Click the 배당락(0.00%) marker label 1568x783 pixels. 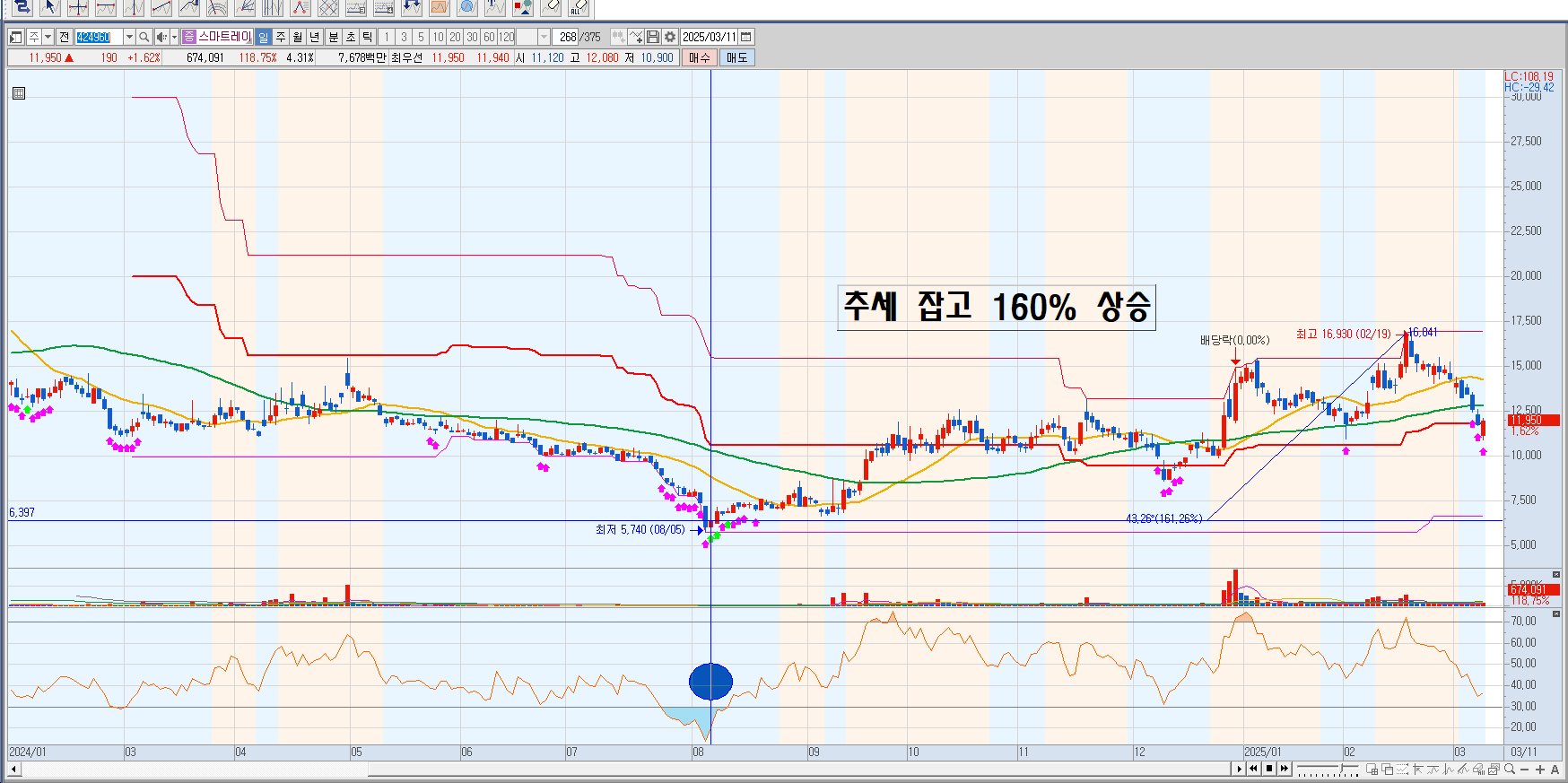click(1235, 340)
